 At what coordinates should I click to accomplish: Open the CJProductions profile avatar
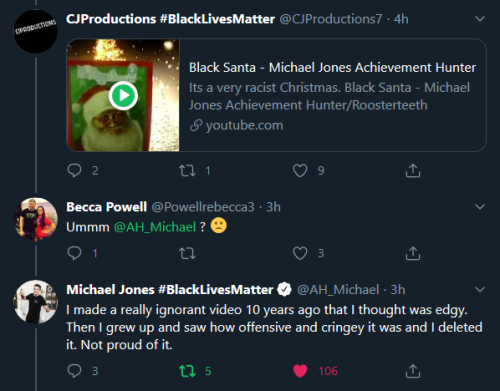(36, 31)
